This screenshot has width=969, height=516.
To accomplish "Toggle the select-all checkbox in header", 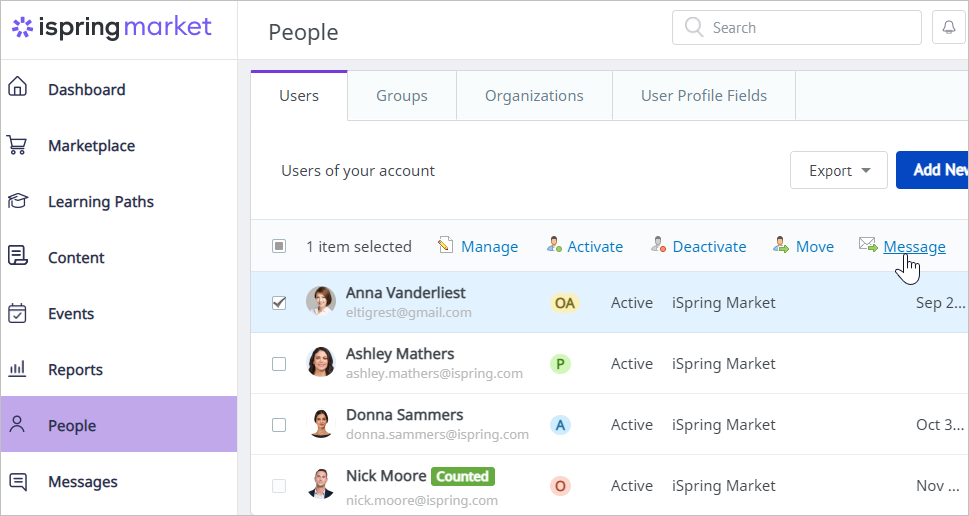I will (x=279, y=246).
